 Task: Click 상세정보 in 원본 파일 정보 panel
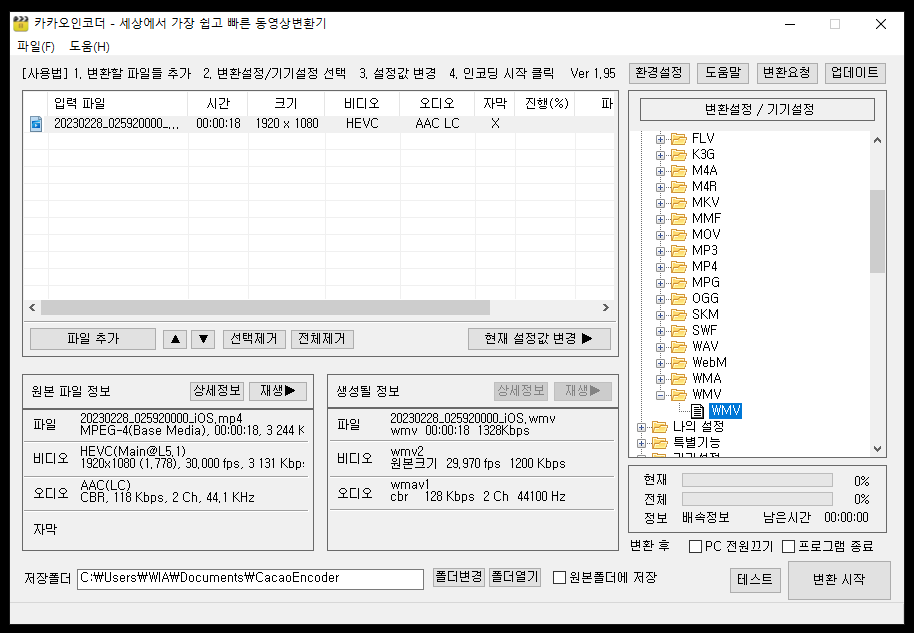[x=217, y=391]
